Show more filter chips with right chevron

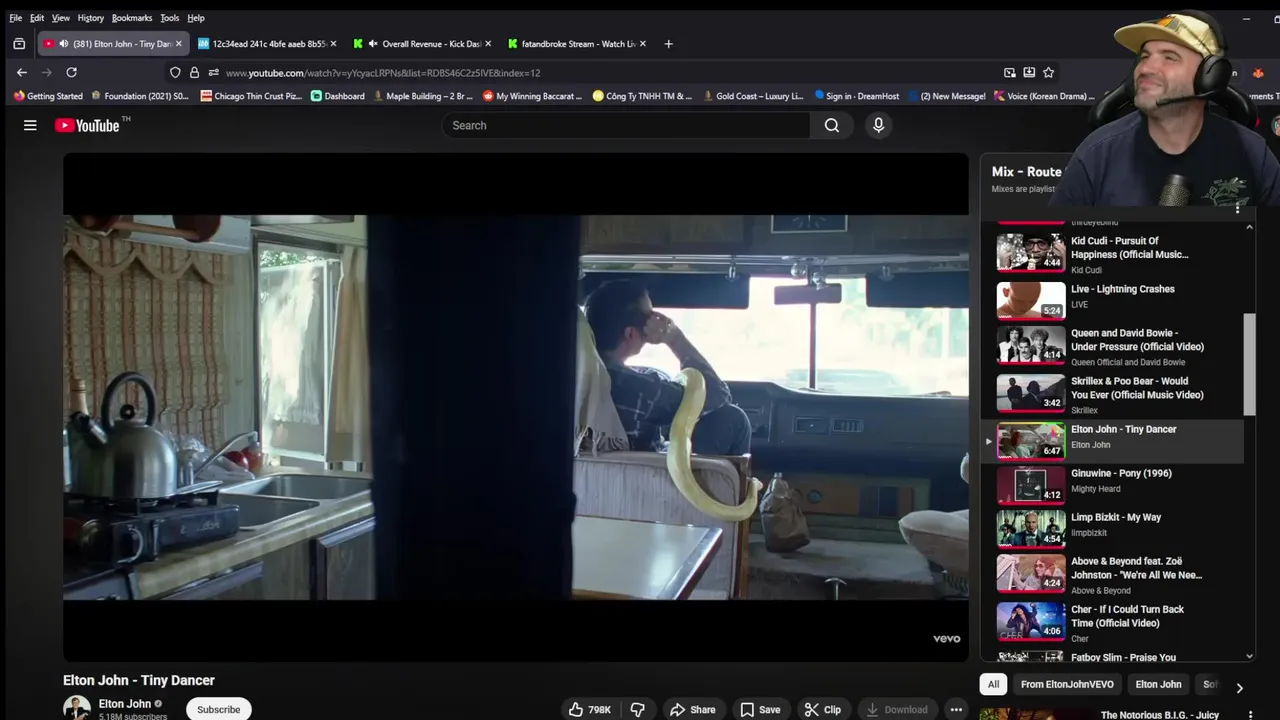click(x=1239, y=688)
